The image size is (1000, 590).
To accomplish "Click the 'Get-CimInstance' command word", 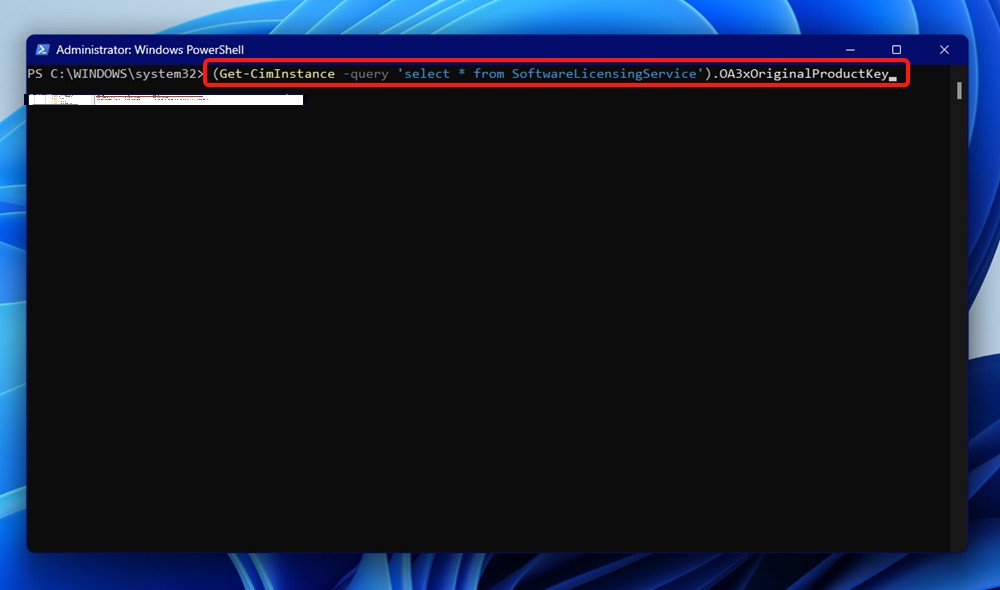I will [277, 74].
